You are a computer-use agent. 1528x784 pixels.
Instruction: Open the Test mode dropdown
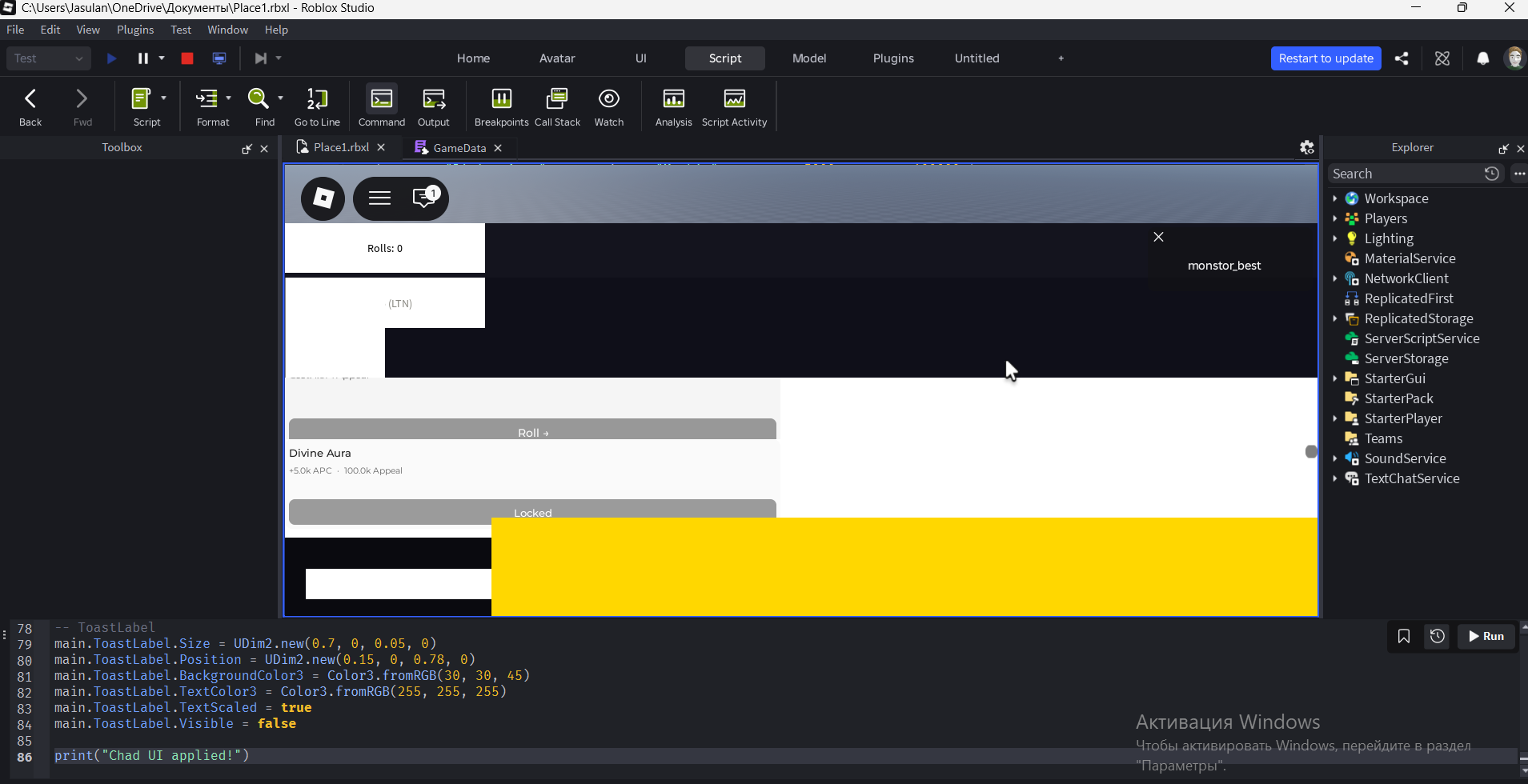point(48,58)
